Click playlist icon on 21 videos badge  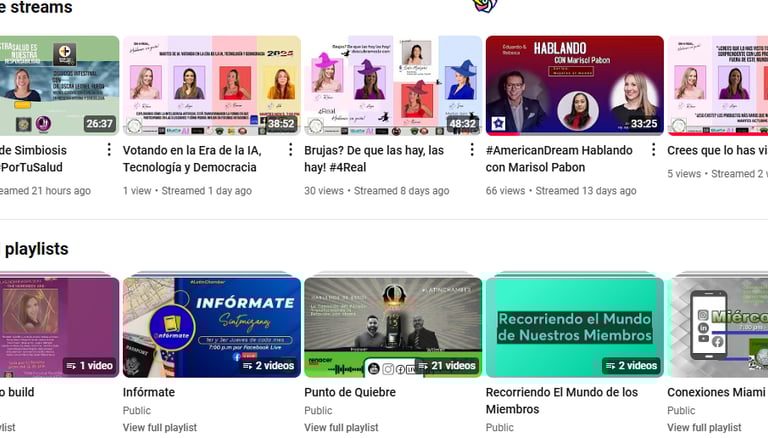(x=423, y=366)
